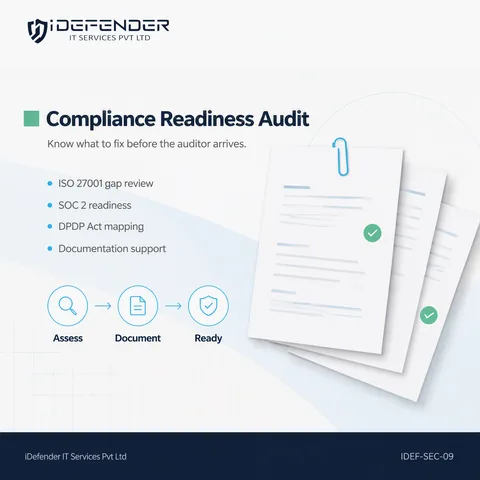480x480 pixels.
Task: Click the 'Ready' step label
Action: [x=208, y=338]
